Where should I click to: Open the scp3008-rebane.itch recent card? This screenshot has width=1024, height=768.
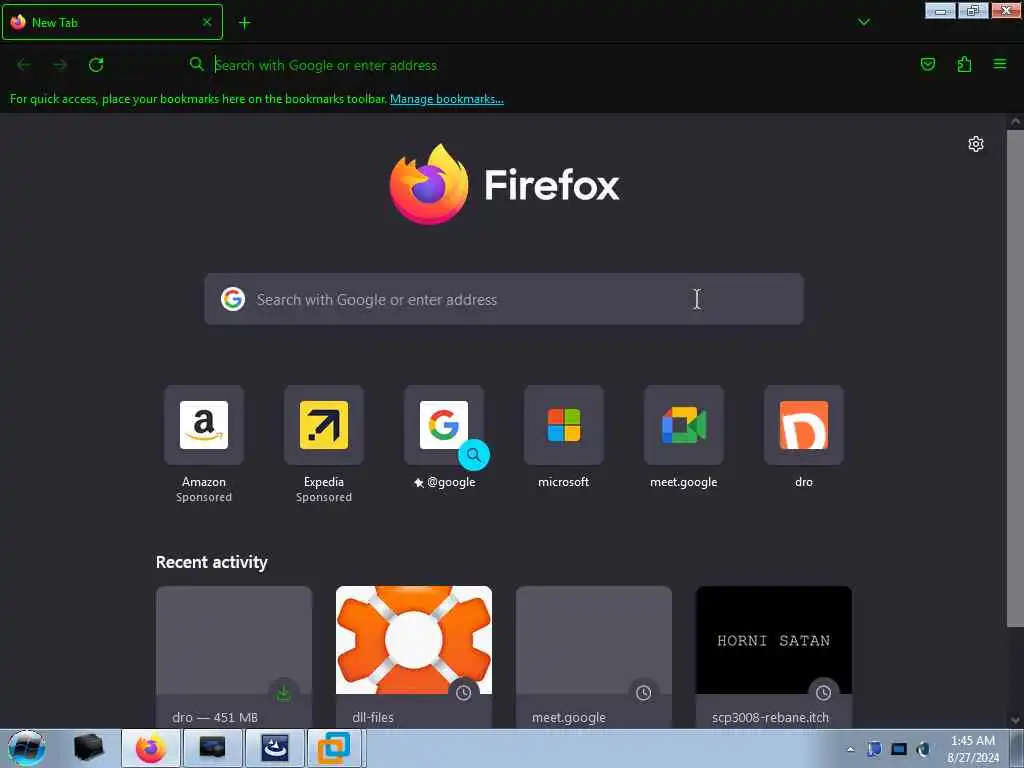click(774, 657)
